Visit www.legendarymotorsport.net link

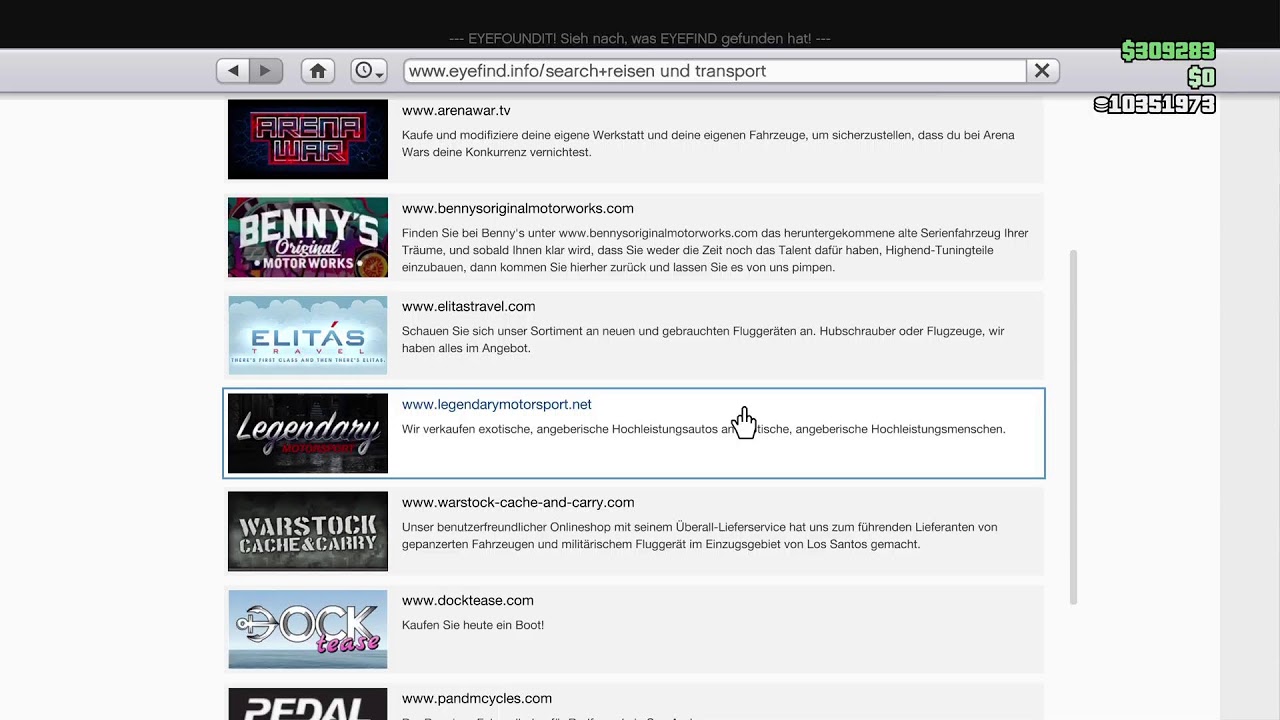497,404
